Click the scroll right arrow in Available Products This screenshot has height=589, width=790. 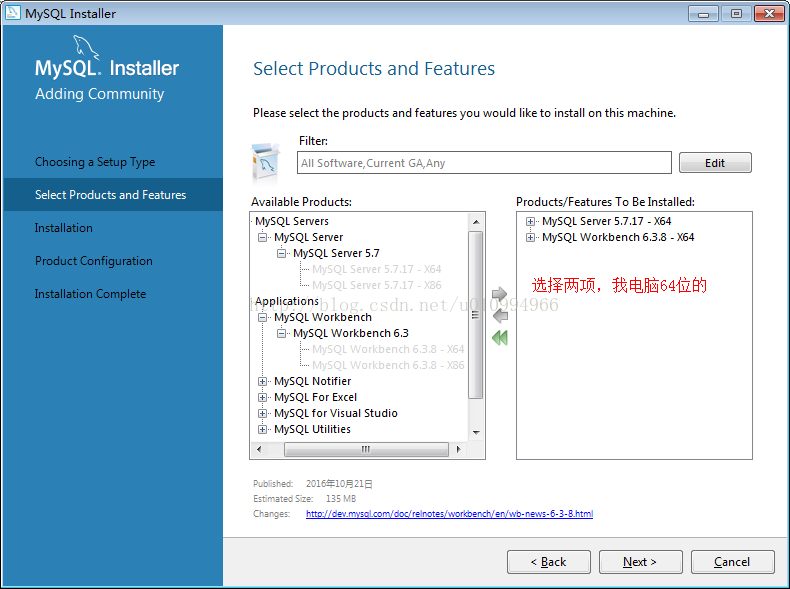click(458, 449)
